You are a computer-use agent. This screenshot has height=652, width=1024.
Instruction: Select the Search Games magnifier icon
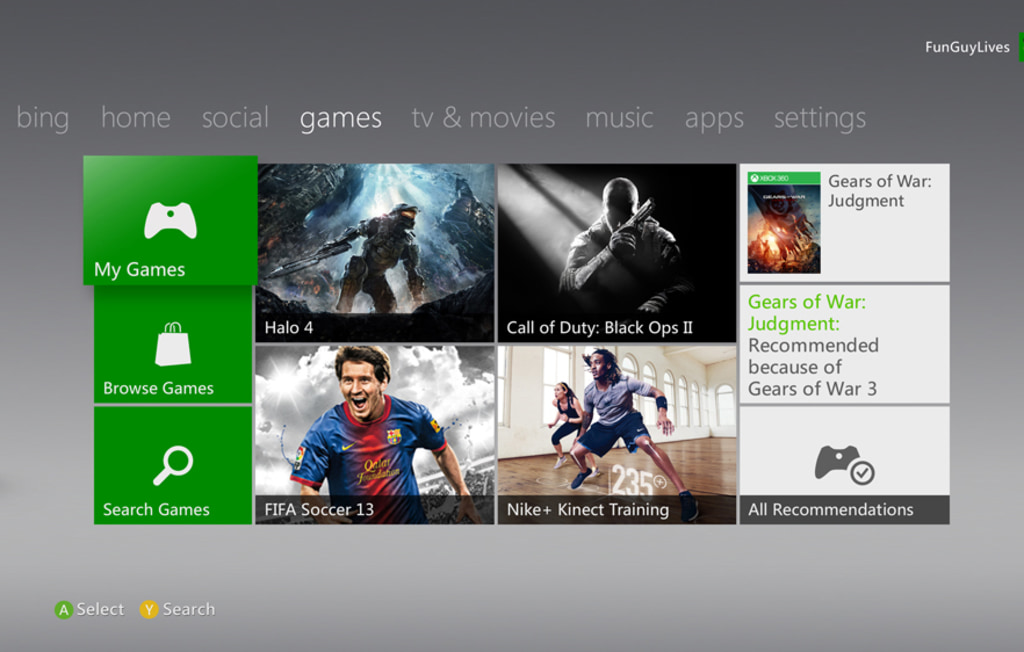(172, 465)
